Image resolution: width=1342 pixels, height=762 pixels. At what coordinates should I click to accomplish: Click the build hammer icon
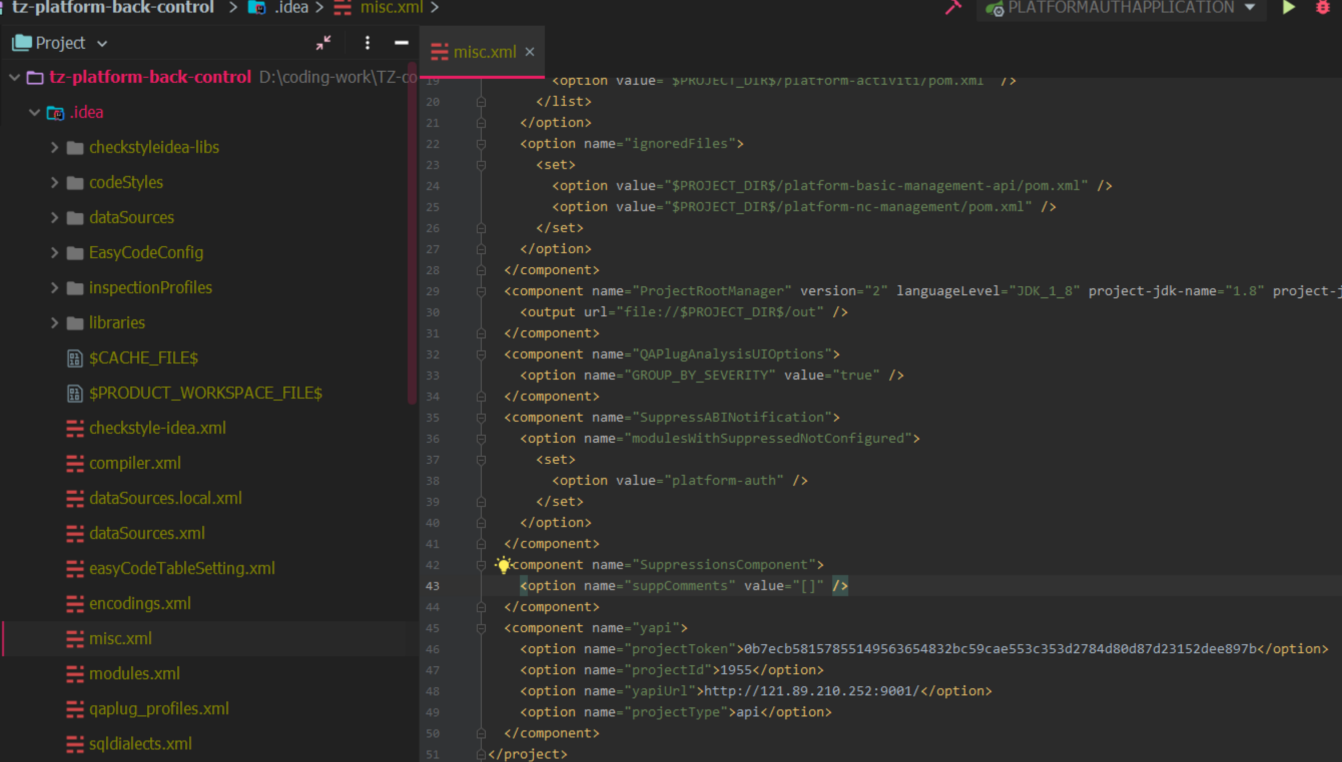tap(953, 7)
